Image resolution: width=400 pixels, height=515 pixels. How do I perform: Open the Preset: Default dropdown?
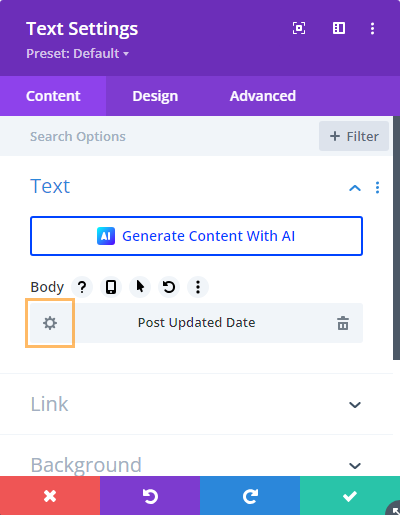pos(78,53)
